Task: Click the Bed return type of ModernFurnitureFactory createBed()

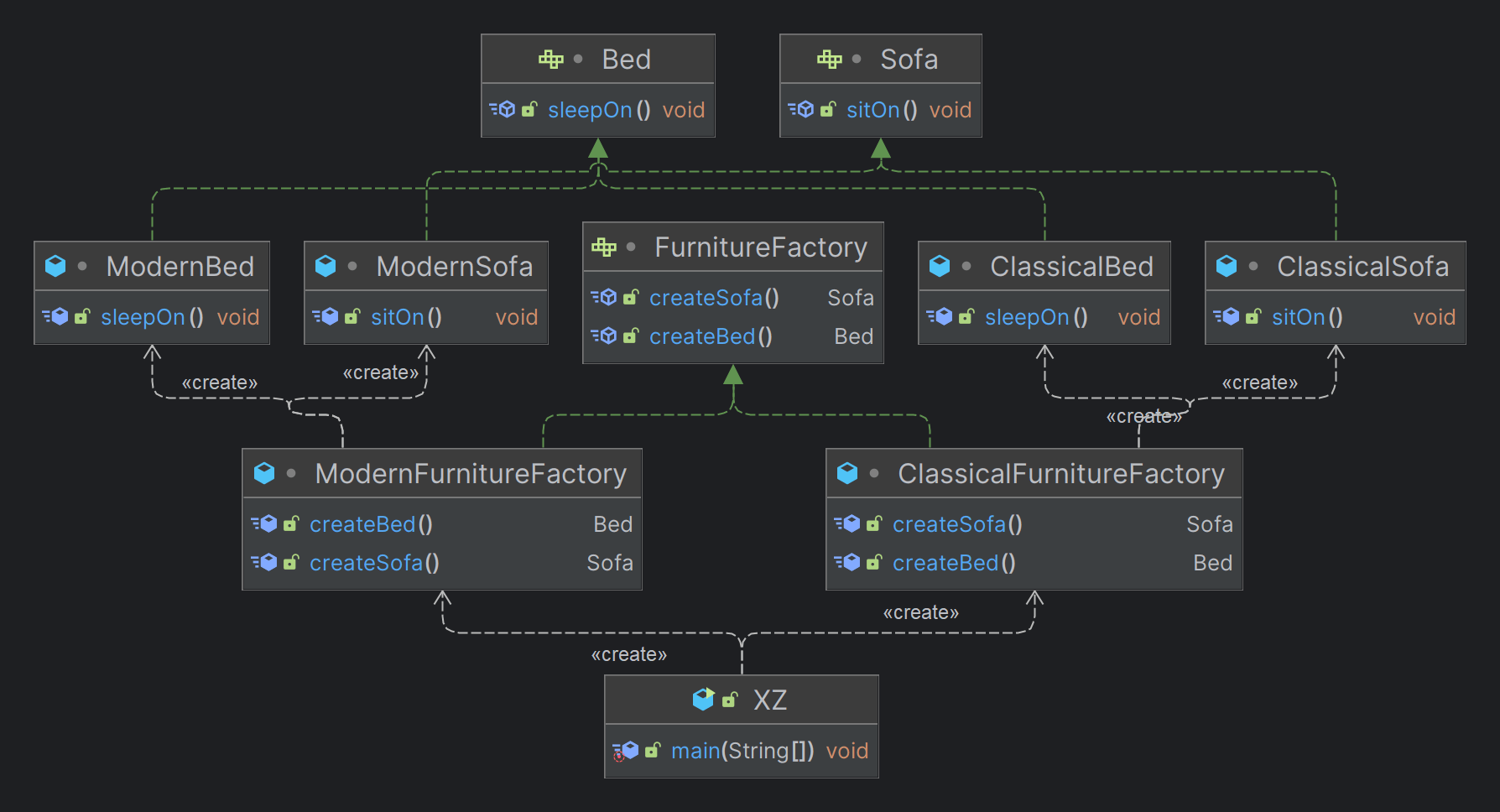Action: [612, 524]
